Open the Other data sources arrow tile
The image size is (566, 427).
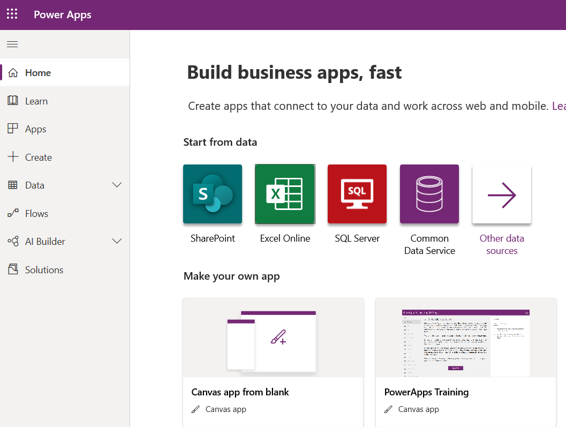tap(502, 194)
